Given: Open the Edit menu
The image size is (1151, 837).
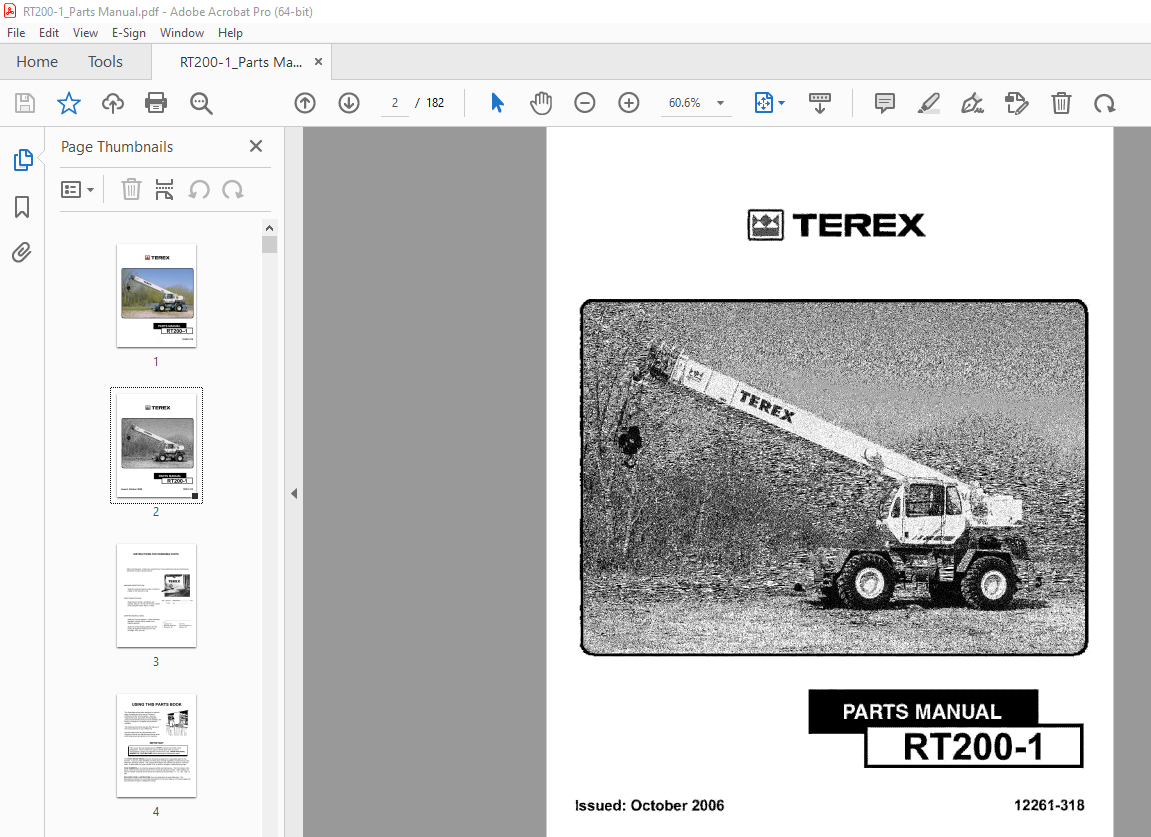Looking at the screenshot, I should click(x=48, y=33).
